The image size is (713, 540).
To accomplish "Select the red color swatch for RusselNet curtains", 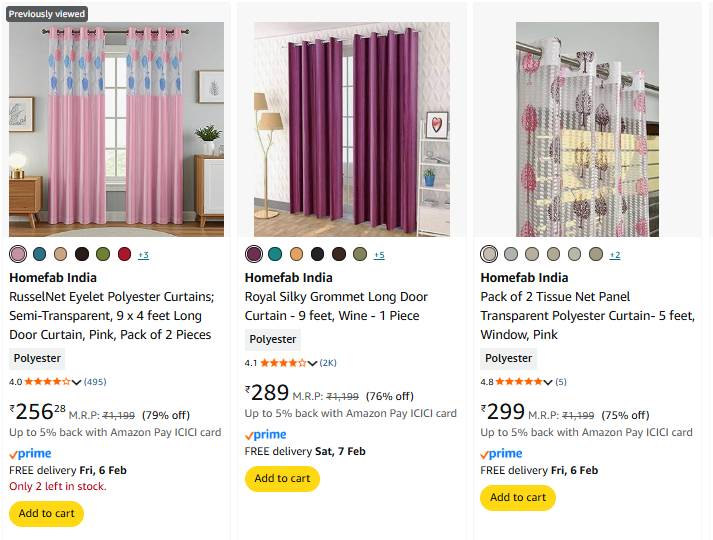I will pos(124,254).
